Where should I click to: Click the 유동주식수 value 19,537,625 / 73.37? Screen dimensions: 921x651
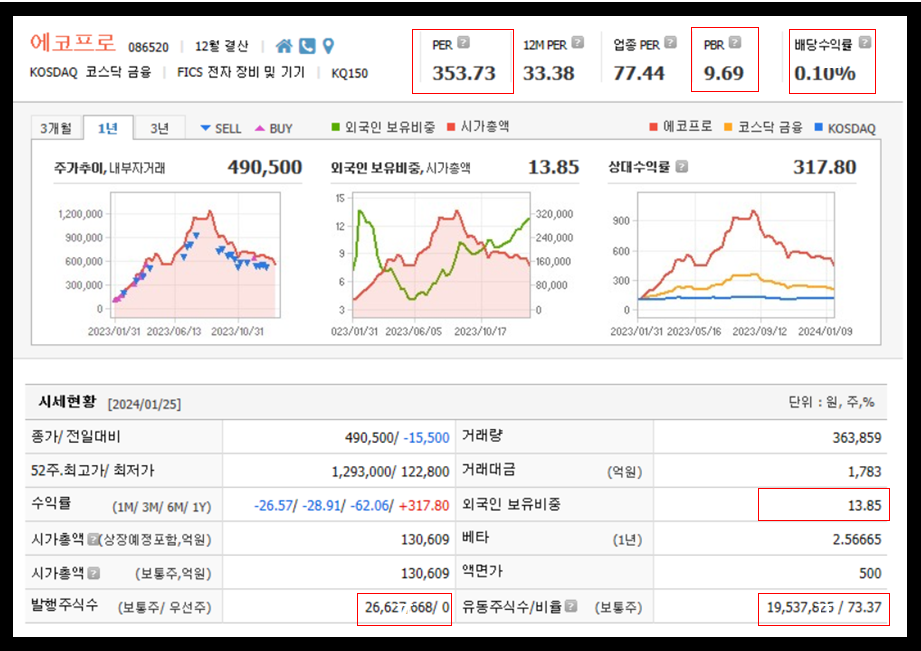point(824,608)
